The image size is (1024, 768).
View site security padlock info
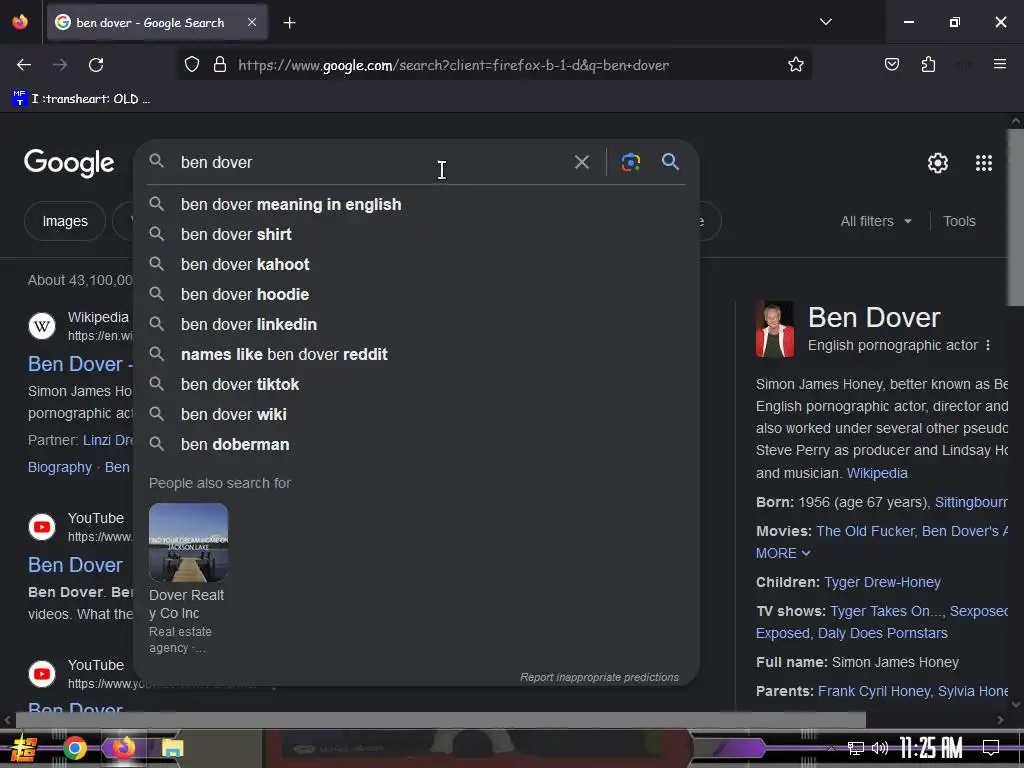(220, 65)
